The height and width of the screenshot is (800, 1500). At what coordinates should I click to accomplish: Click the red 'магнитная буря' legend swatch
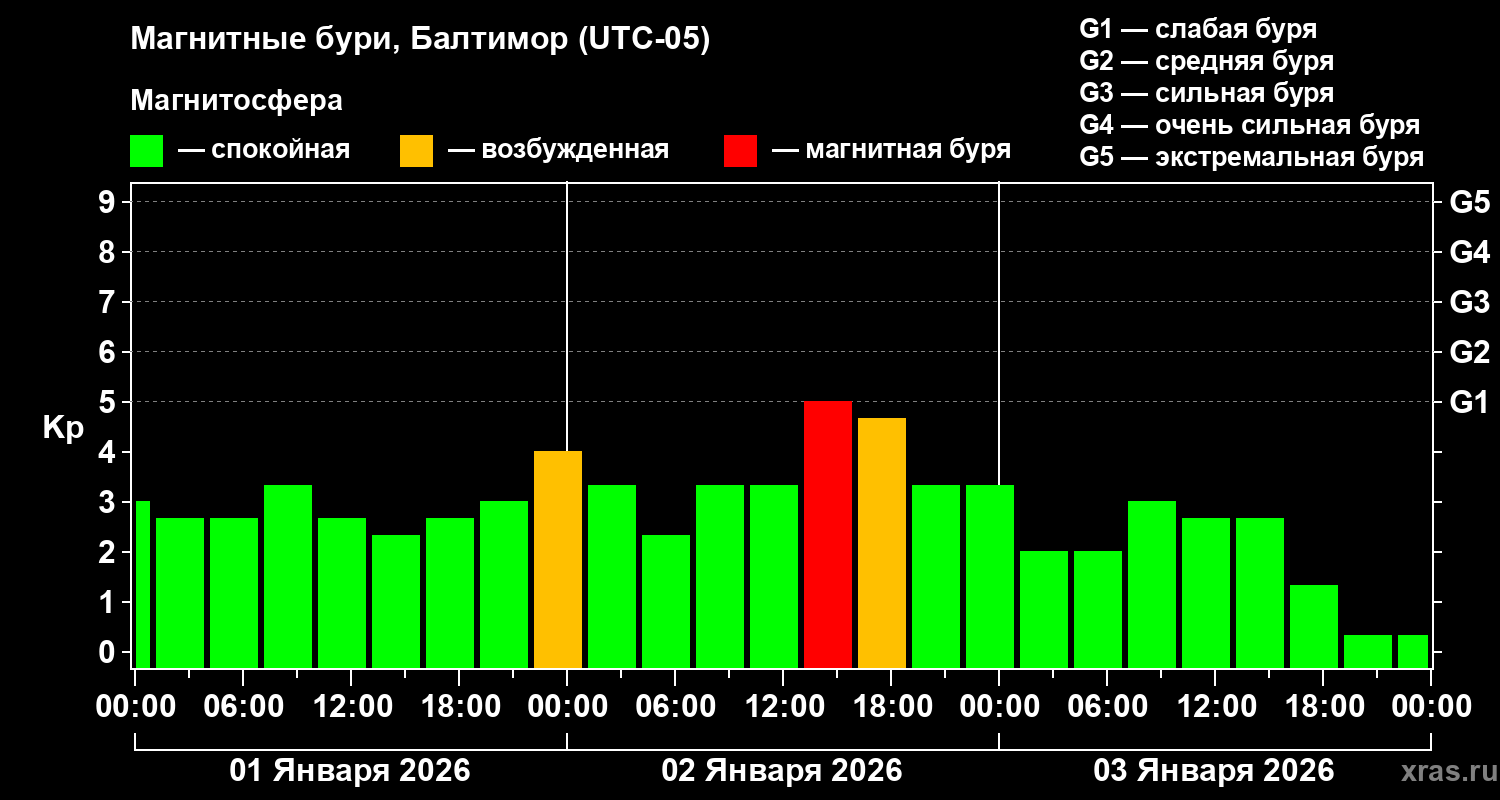(x=740, y=151)
